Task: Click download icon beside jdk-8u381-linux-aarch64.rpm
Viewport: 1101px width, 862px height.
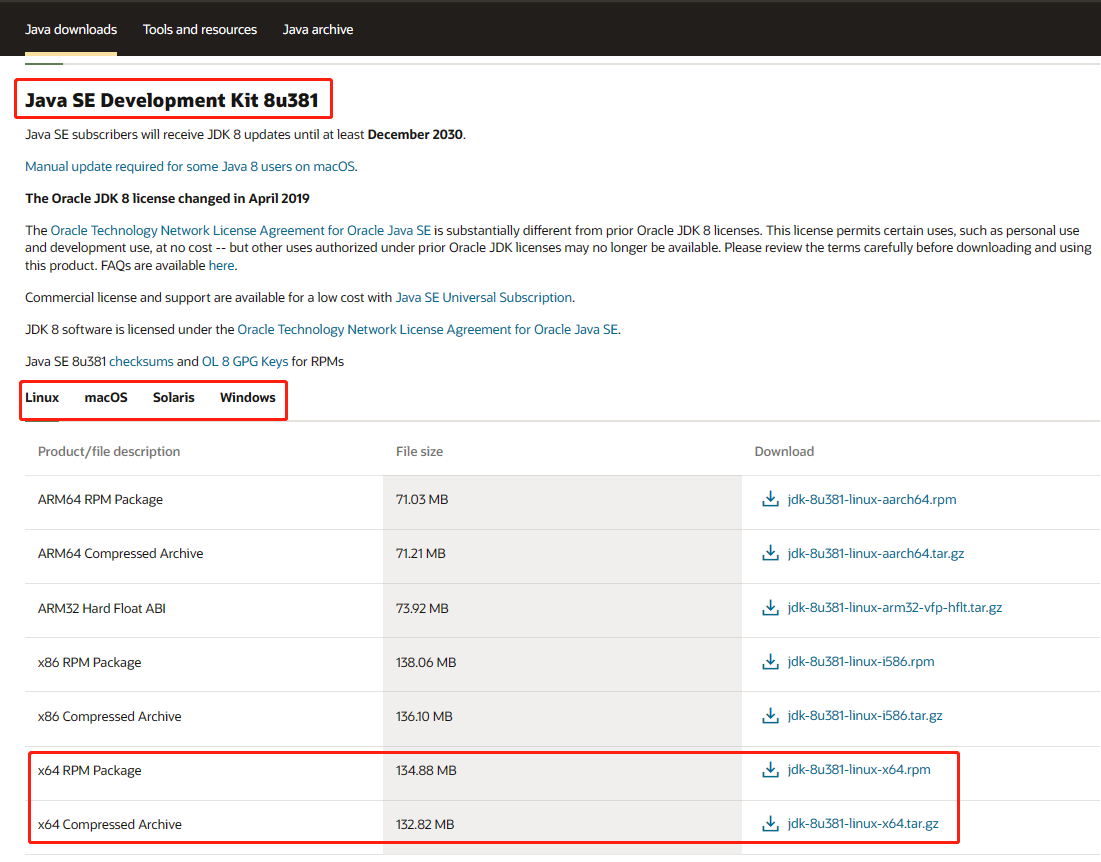Action: tap(770, 499)
